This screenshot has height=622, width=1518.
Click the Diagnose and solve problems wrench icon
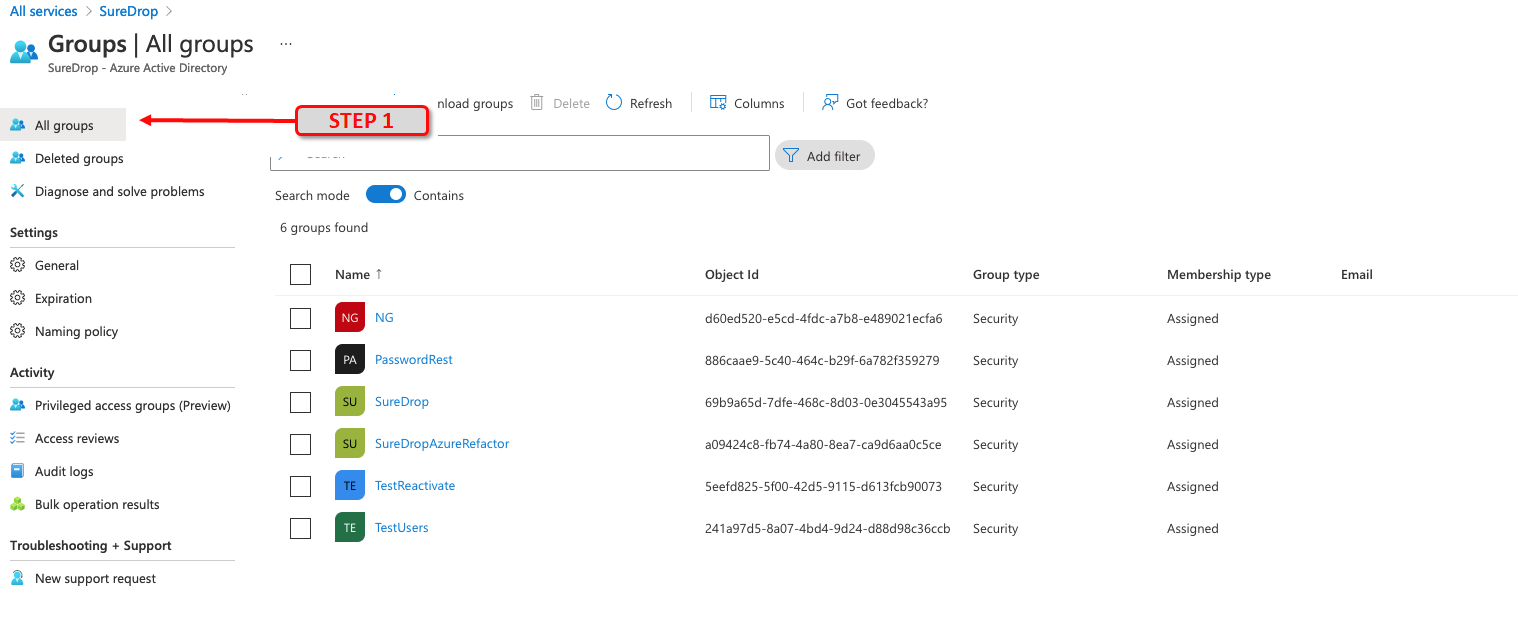click(17, 191)
